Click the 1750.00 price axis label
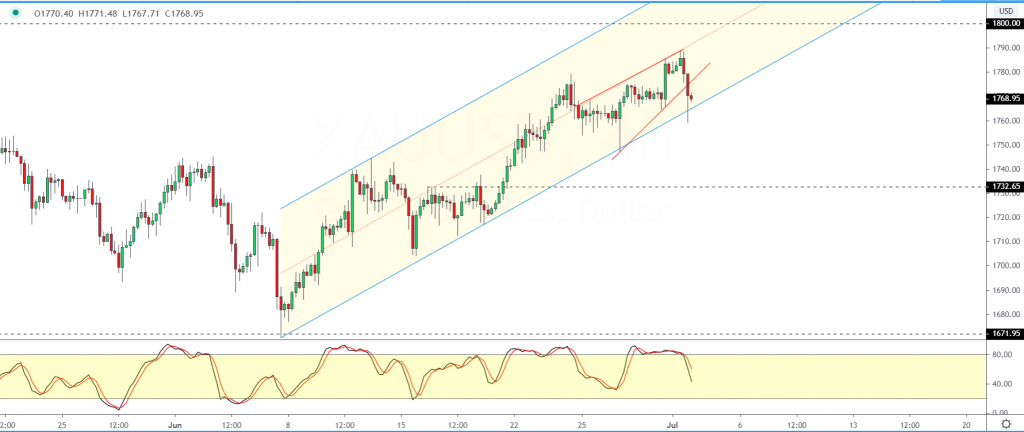This screenshot has height=432, width=1024. [1008, 146]
